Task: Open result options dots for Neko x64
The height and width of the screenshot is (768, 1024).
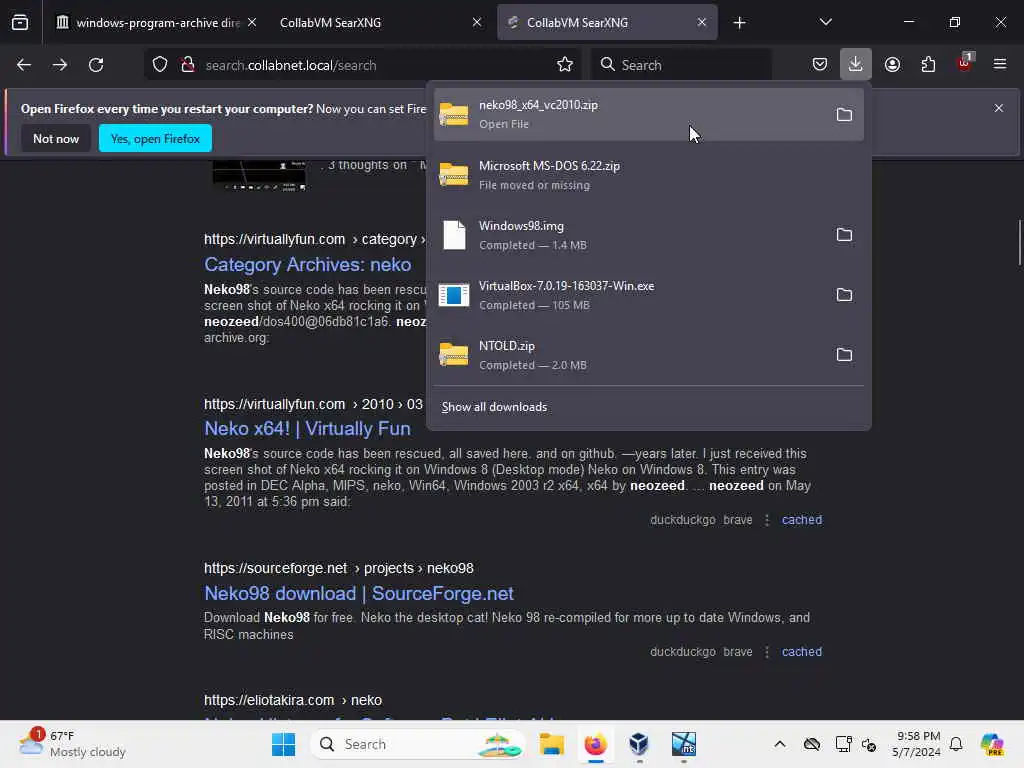Action: coord(767,520)
